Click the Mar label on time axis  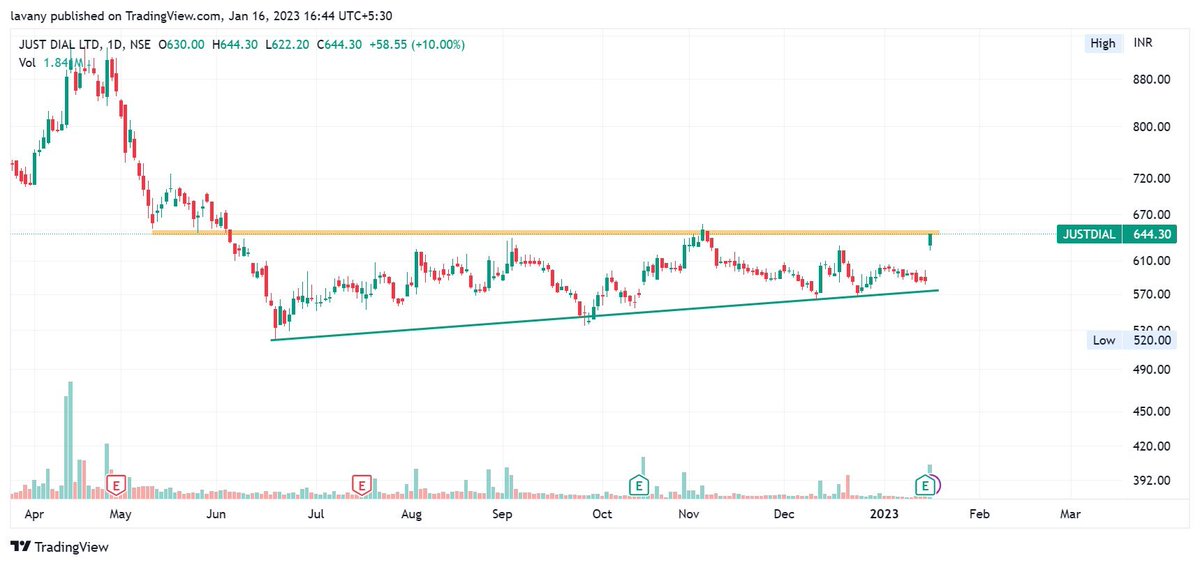[x=1070, y=513]
